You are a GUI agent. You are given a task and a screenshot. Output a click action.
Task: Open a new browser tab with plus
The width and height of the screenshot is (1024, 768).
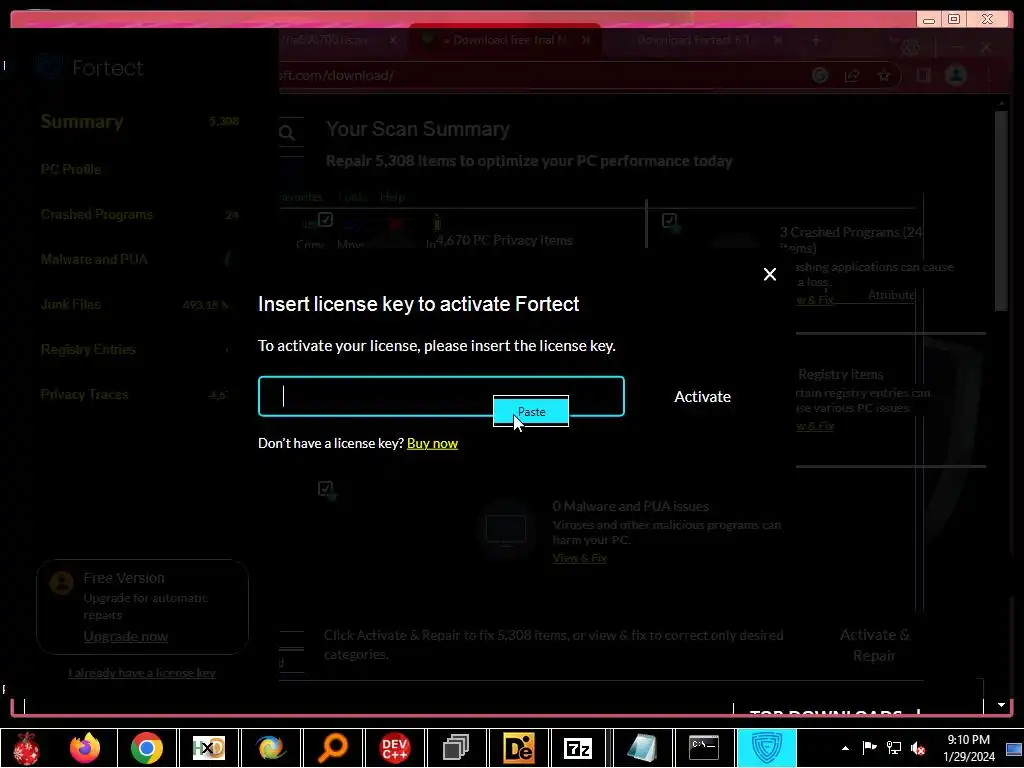tap(816, 40)
